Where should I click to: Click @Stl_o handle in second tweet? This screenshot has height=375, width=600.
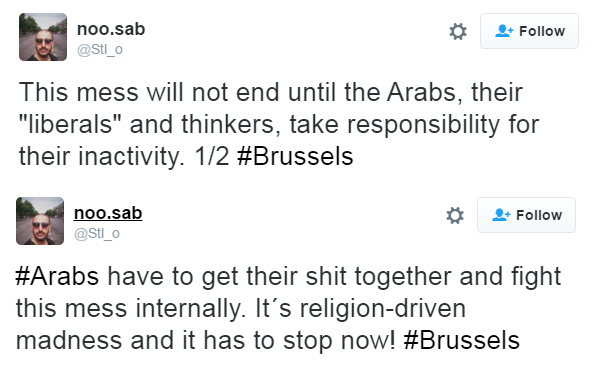pyautogui.click(x=97, y=234)
